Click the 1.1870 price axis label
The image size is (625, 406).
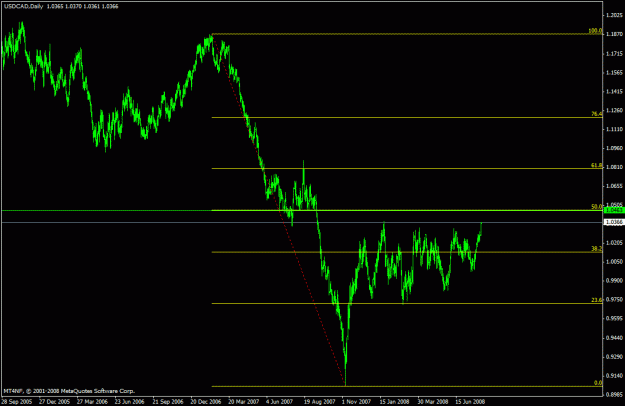point(614,34)
